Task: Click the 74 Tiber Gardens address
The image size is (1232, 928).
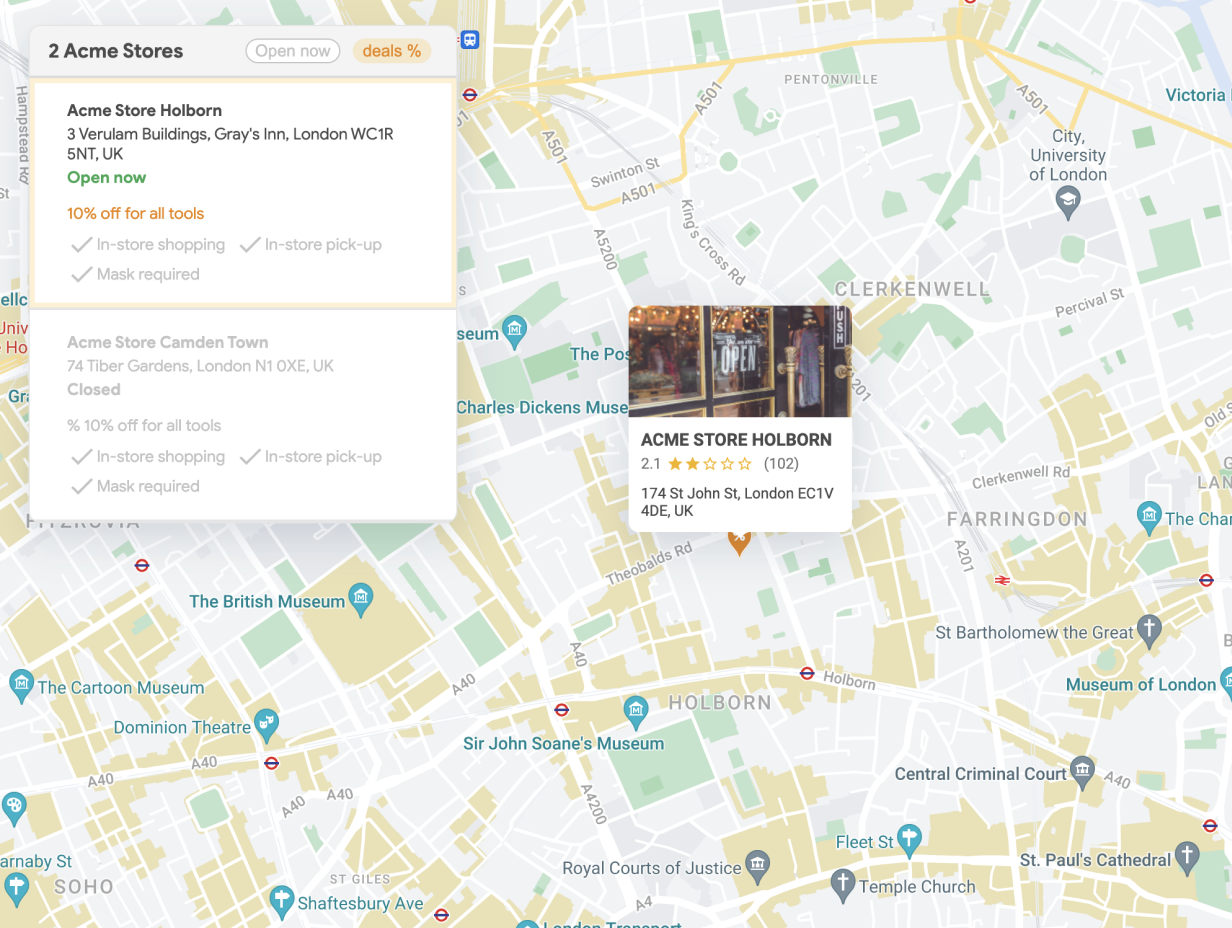Action: tap(200, 366)
